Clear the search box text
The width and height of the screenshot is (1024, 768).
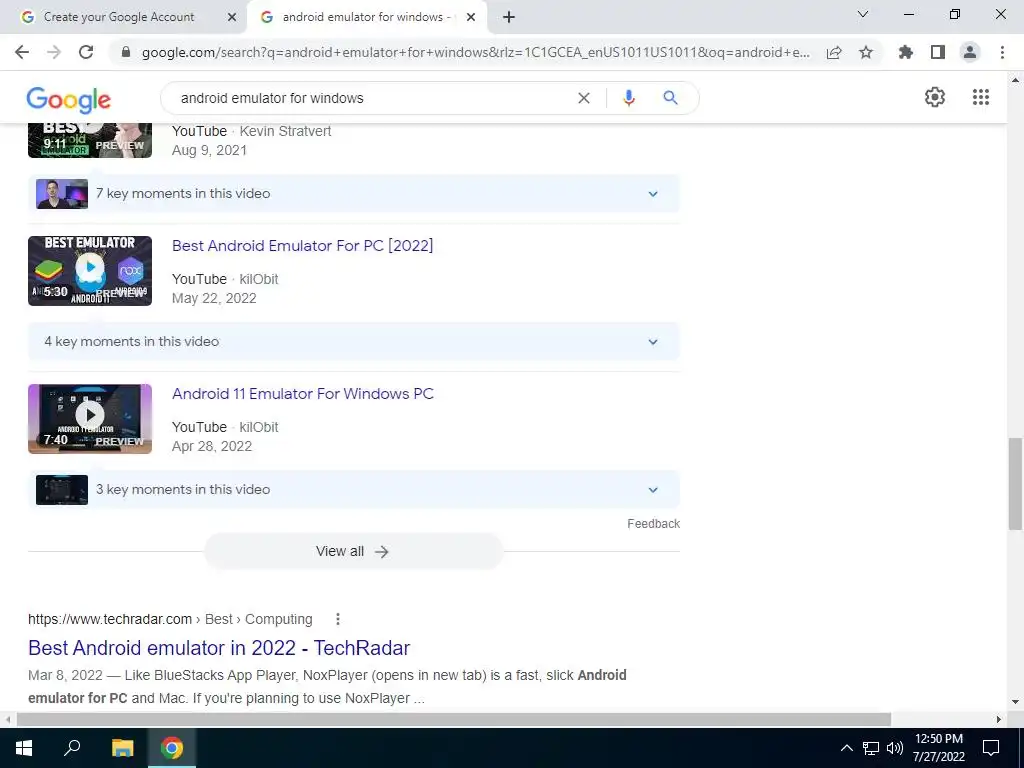tap(584, 98)
